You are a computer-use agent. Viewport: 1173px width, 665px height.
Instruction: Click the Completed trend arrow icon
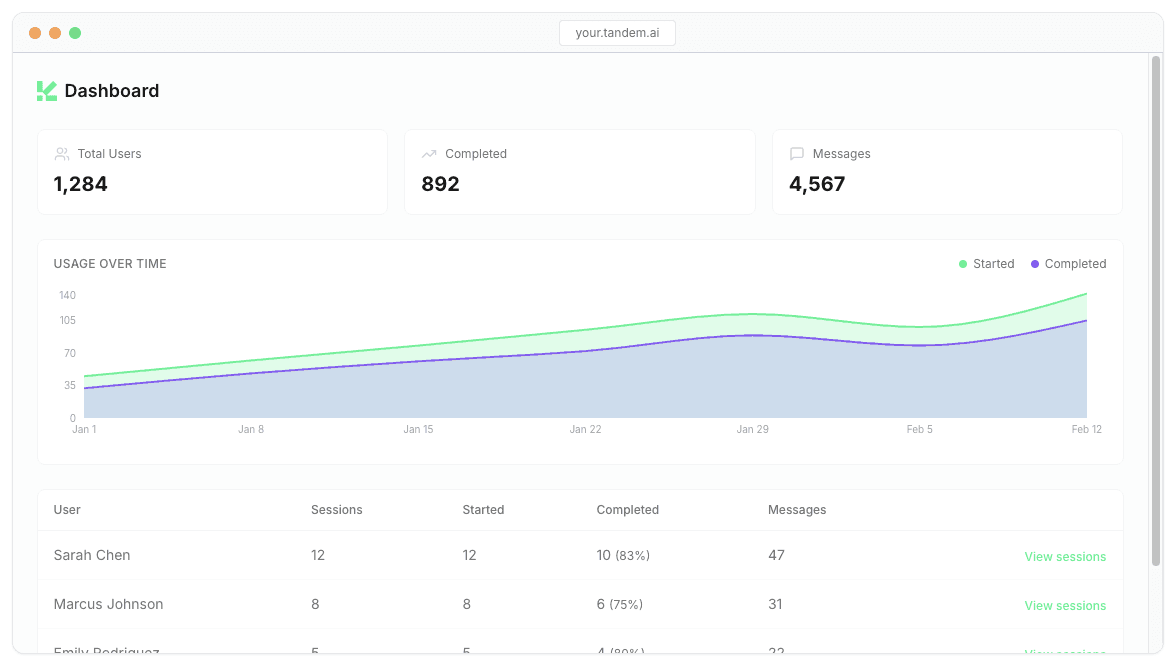coord(429,154)
